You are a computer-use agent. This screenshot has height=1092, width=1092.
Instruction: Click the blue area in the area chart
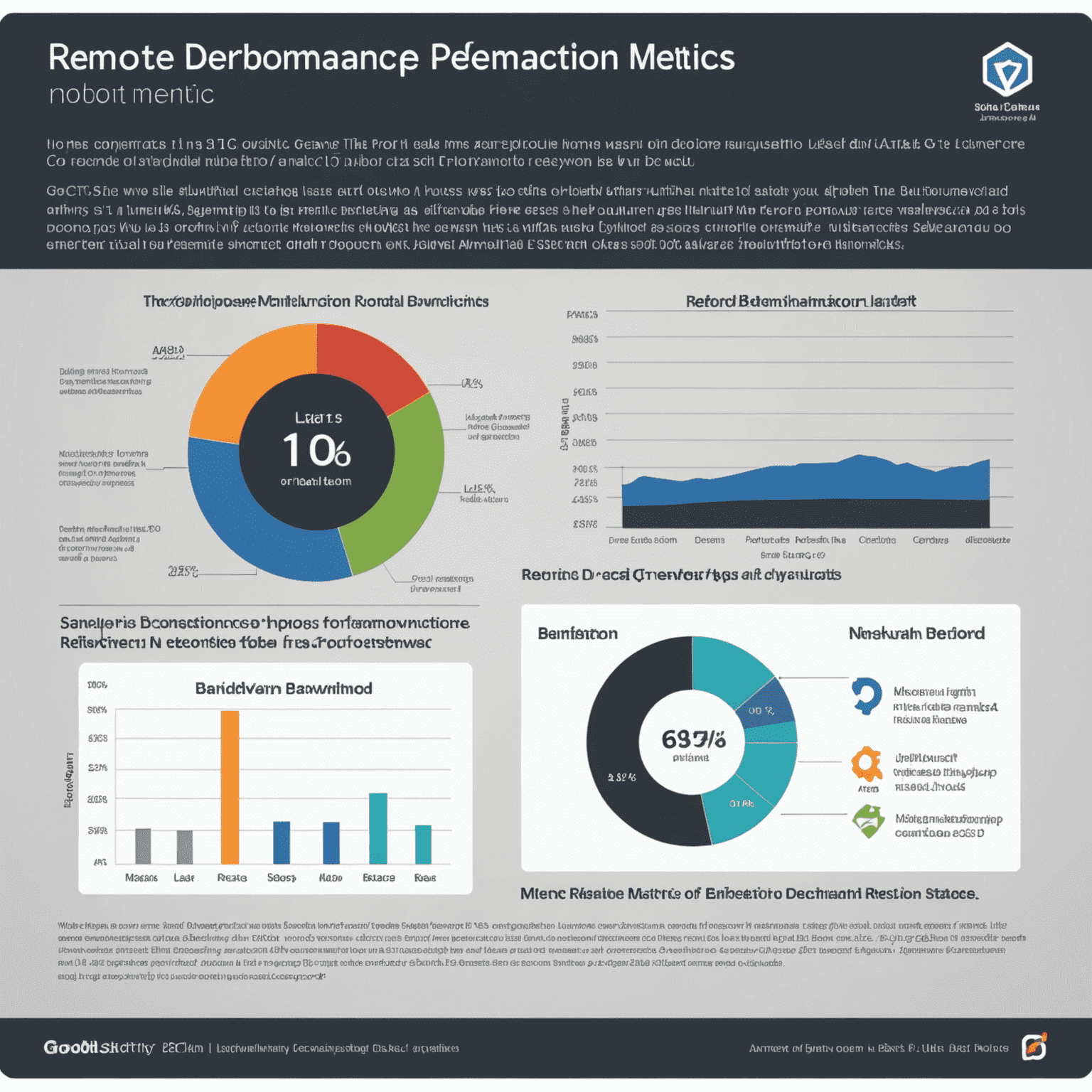pyautogui.click(x=805, y=482)
